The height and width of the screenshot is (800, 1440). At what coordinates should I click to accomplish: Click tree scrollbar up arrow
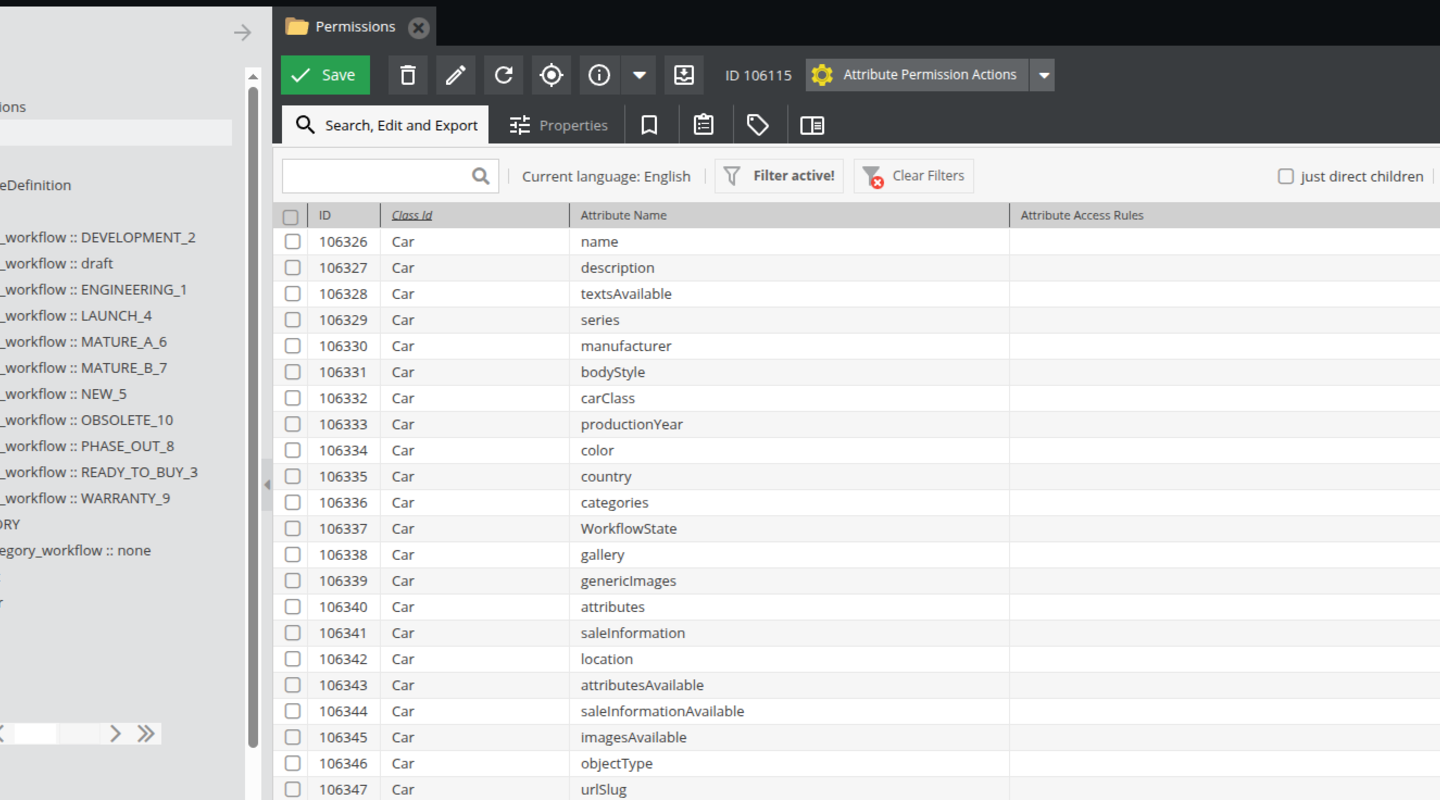[x=253, y=77]
